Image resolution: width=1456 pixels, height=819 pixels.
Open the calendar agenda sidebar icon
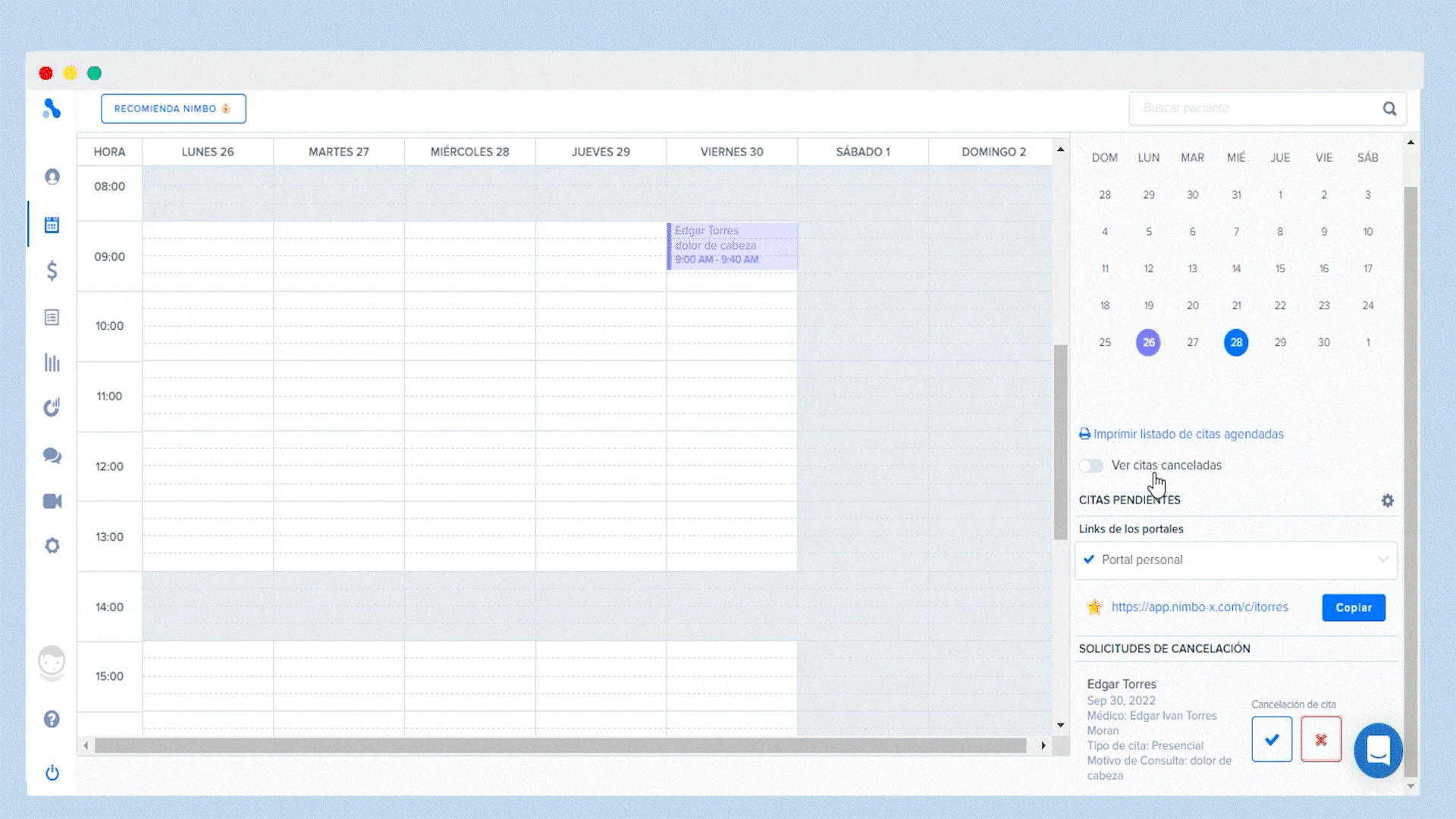[52, 224]
